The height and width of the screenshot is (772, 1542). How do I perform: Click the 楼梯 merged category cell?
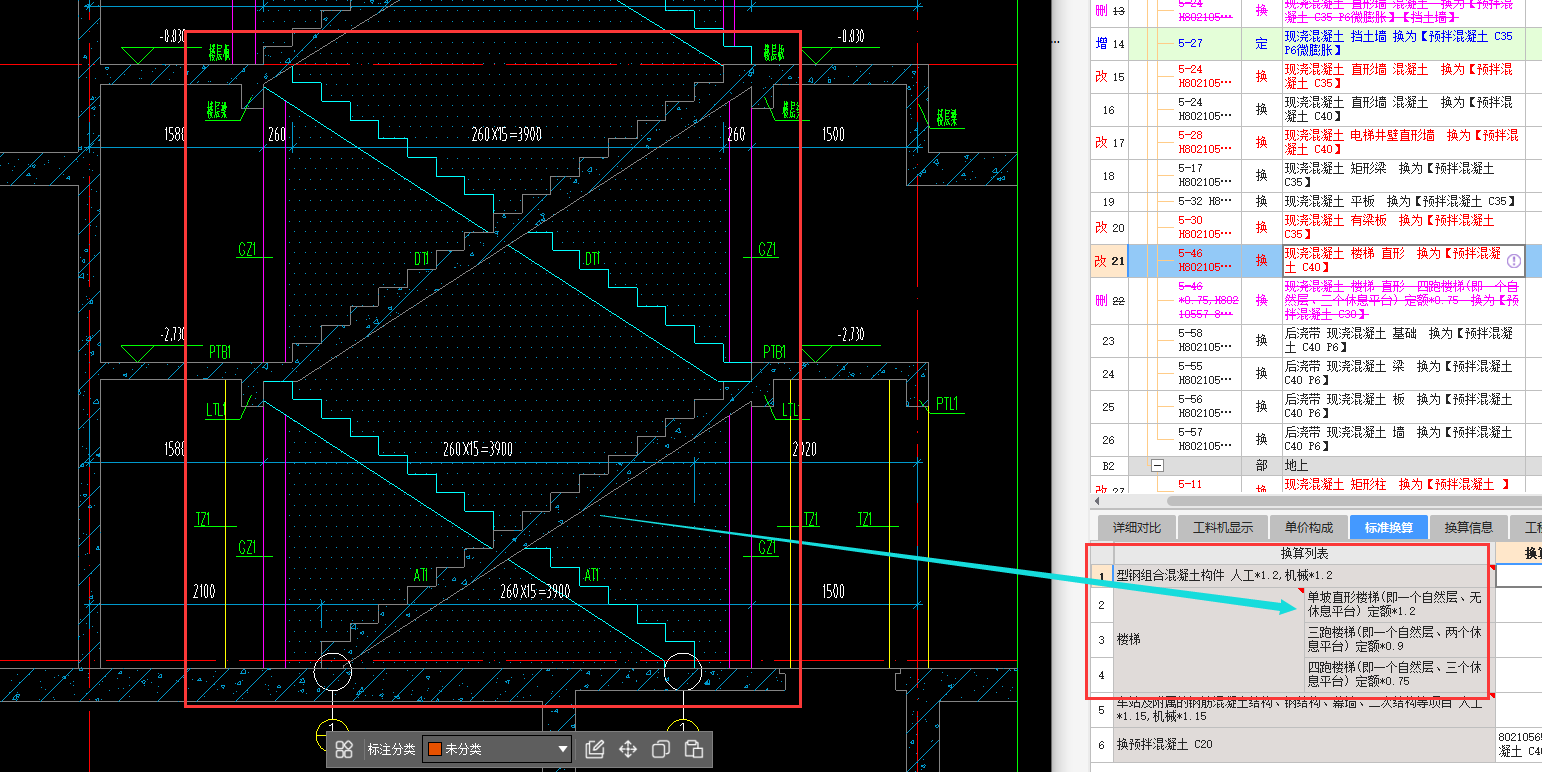tap(1208, 639)
